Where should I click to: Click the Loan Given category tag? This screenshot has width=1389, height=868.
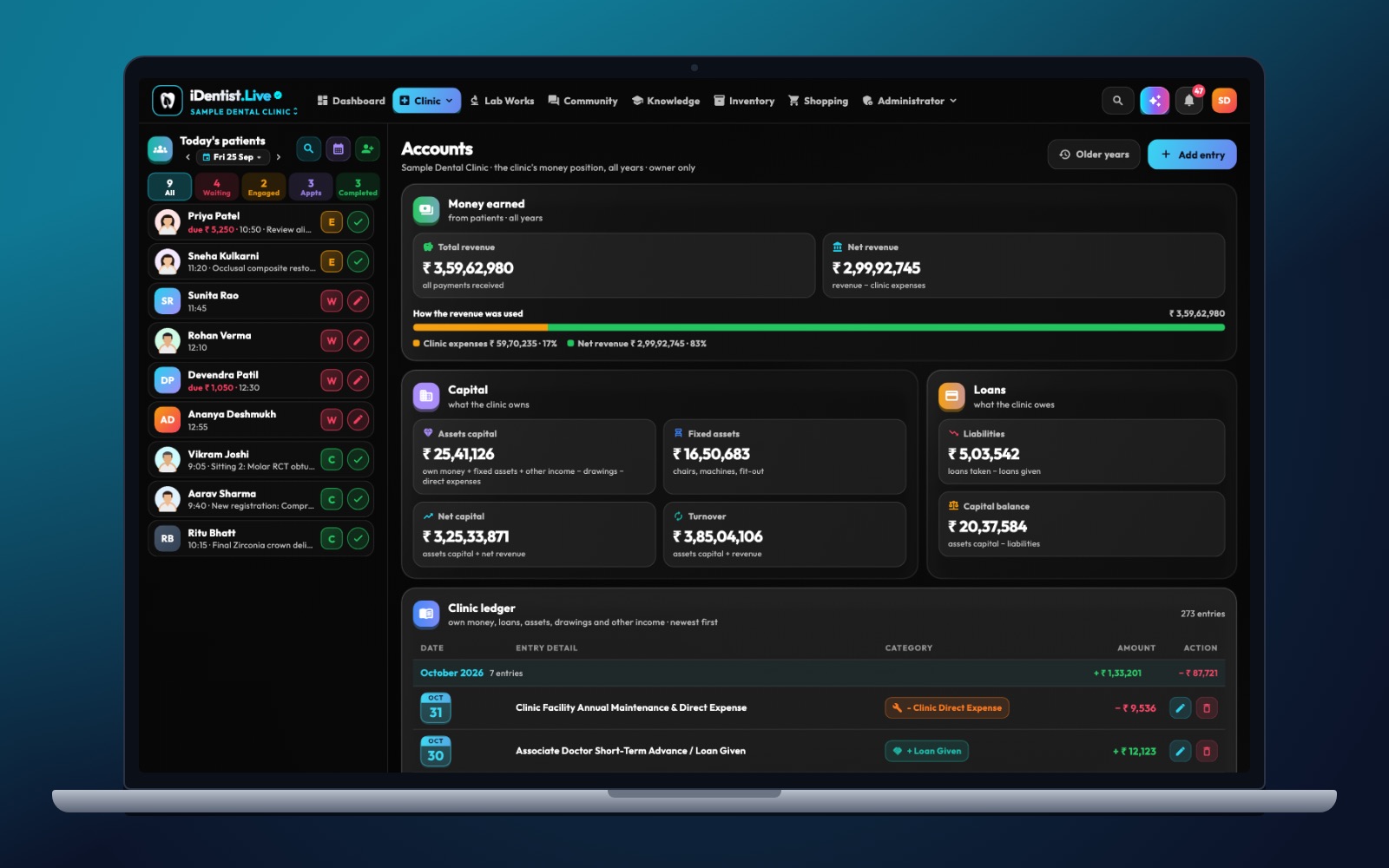(x=927, y=752)
